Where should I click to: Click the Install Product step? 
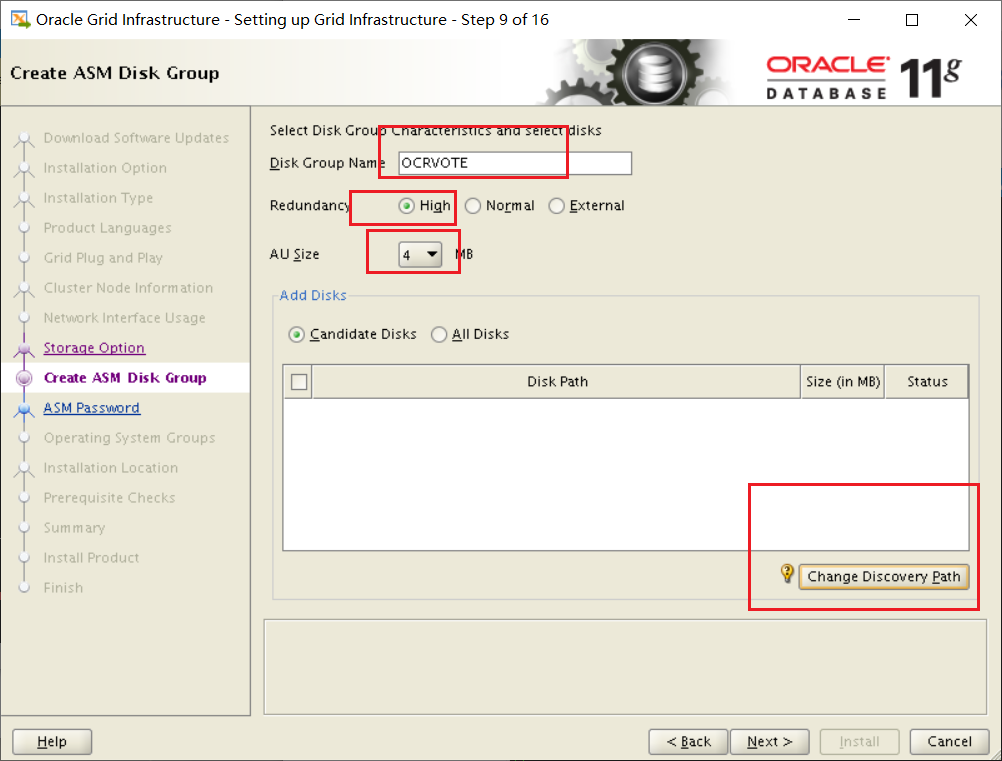pos(91,558)
